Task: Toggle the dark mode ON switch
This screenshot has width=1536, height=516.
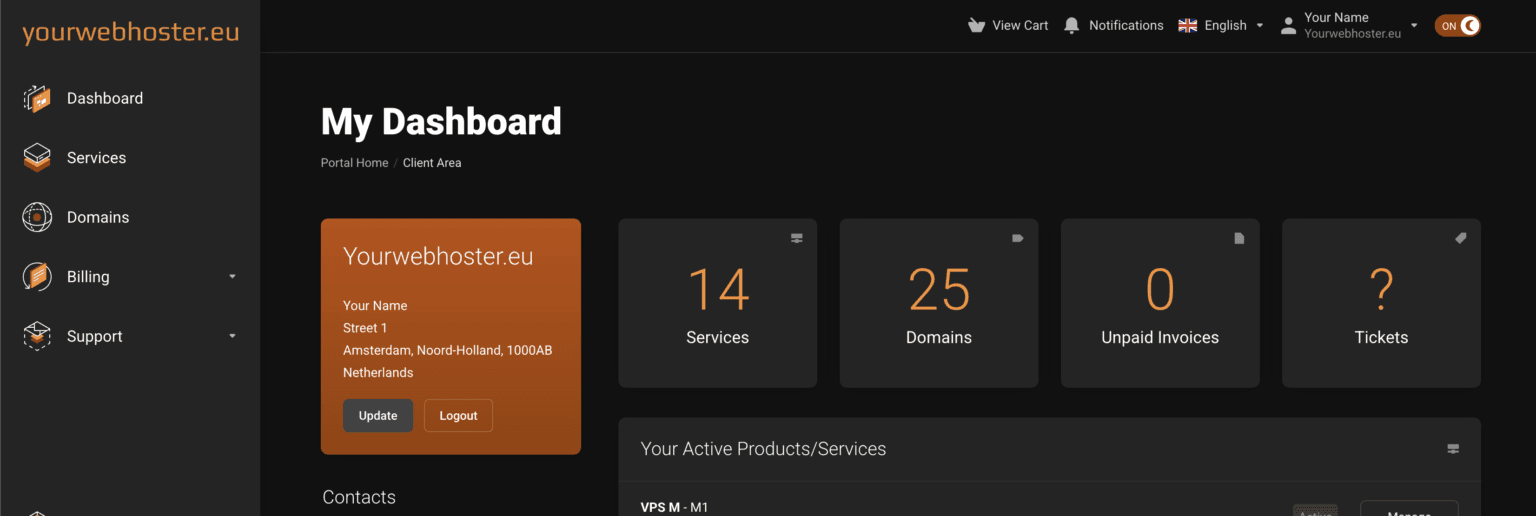Action: 1457,26
